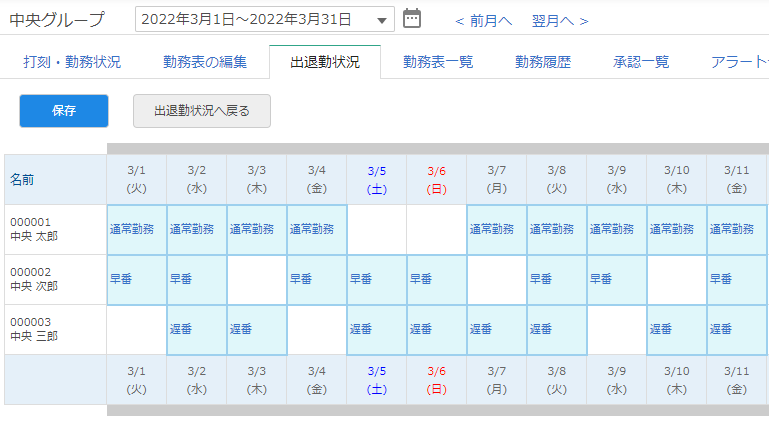Switch to the 勤務表一覧 tab

(x=437, y=62)
